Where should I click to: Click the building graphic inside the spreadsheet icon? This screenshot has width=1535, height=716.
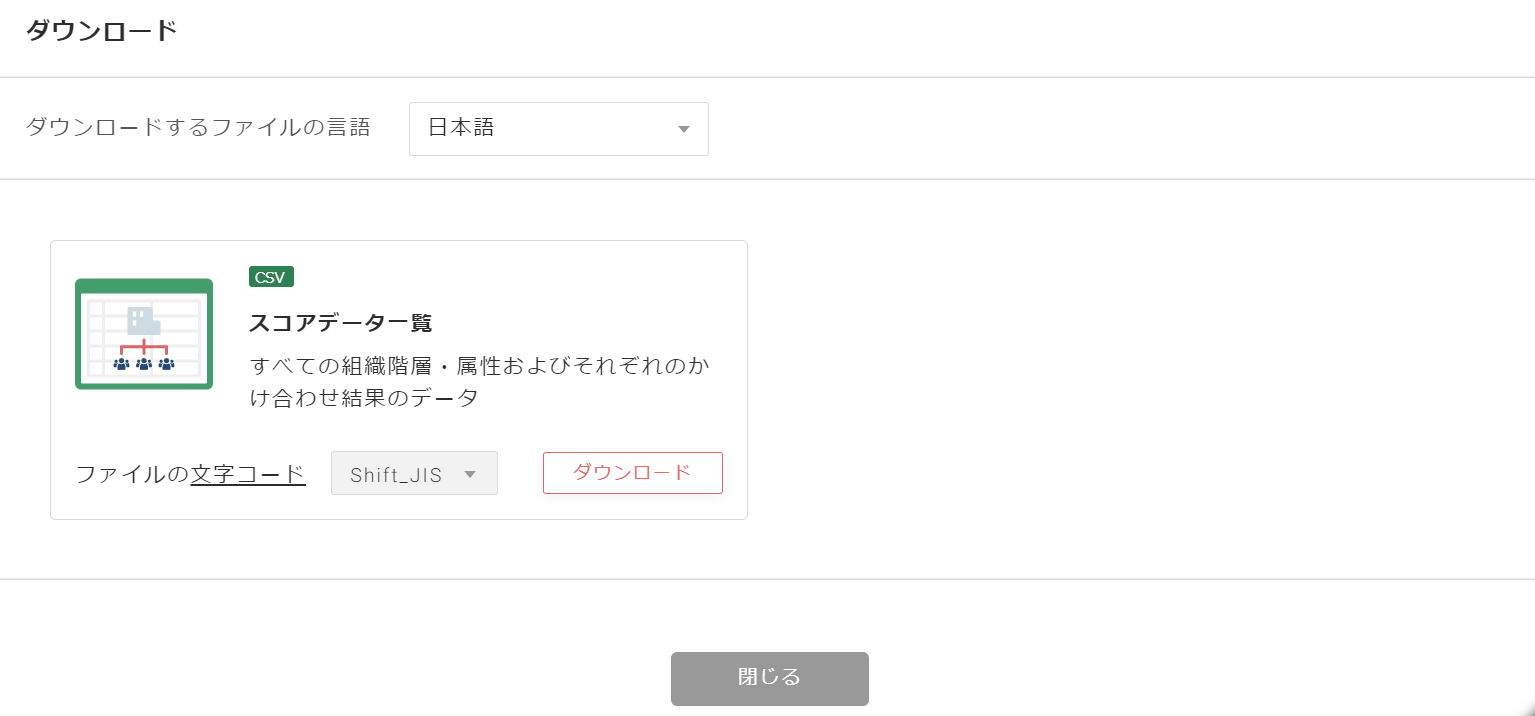click(143, 321)
